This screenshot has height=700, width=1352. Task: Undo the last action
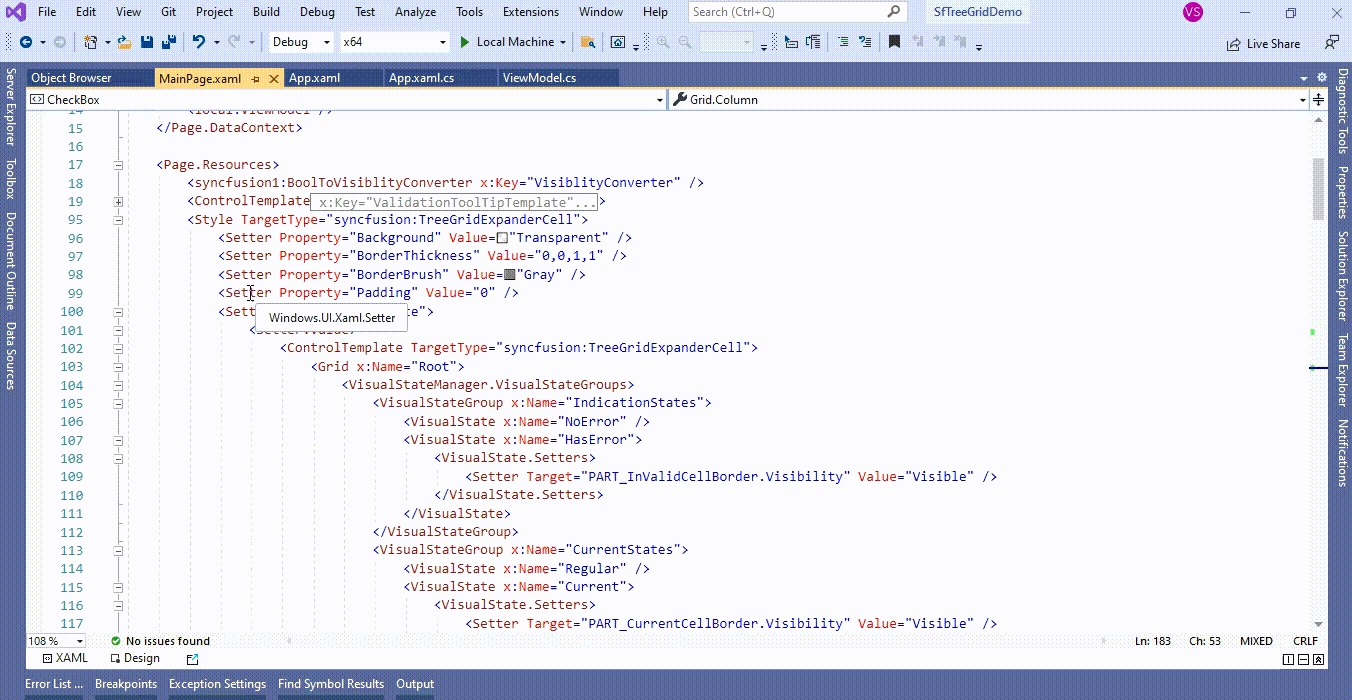tap(198, 42)
